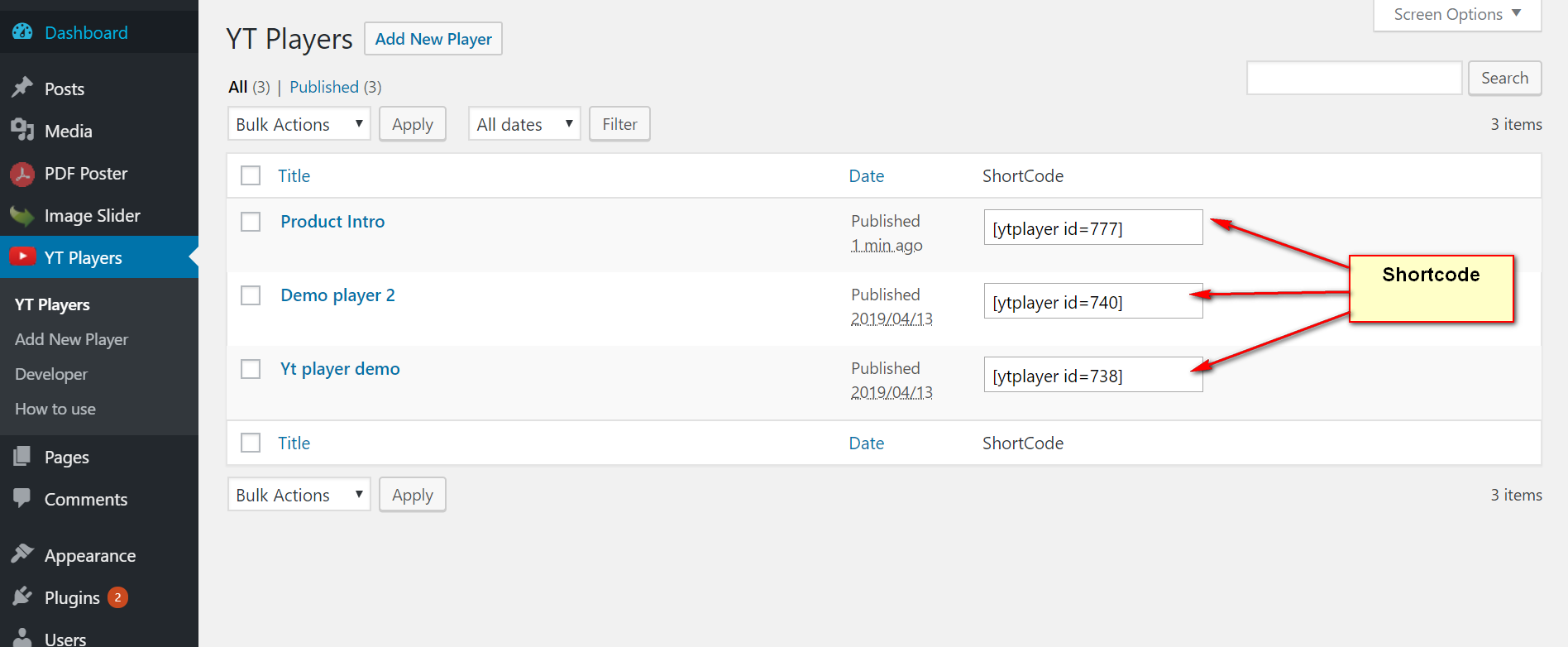This screenshot has height=647, width=1568.
Task: Open the All dates filter dropdown
Action: (x=524, y=124)
